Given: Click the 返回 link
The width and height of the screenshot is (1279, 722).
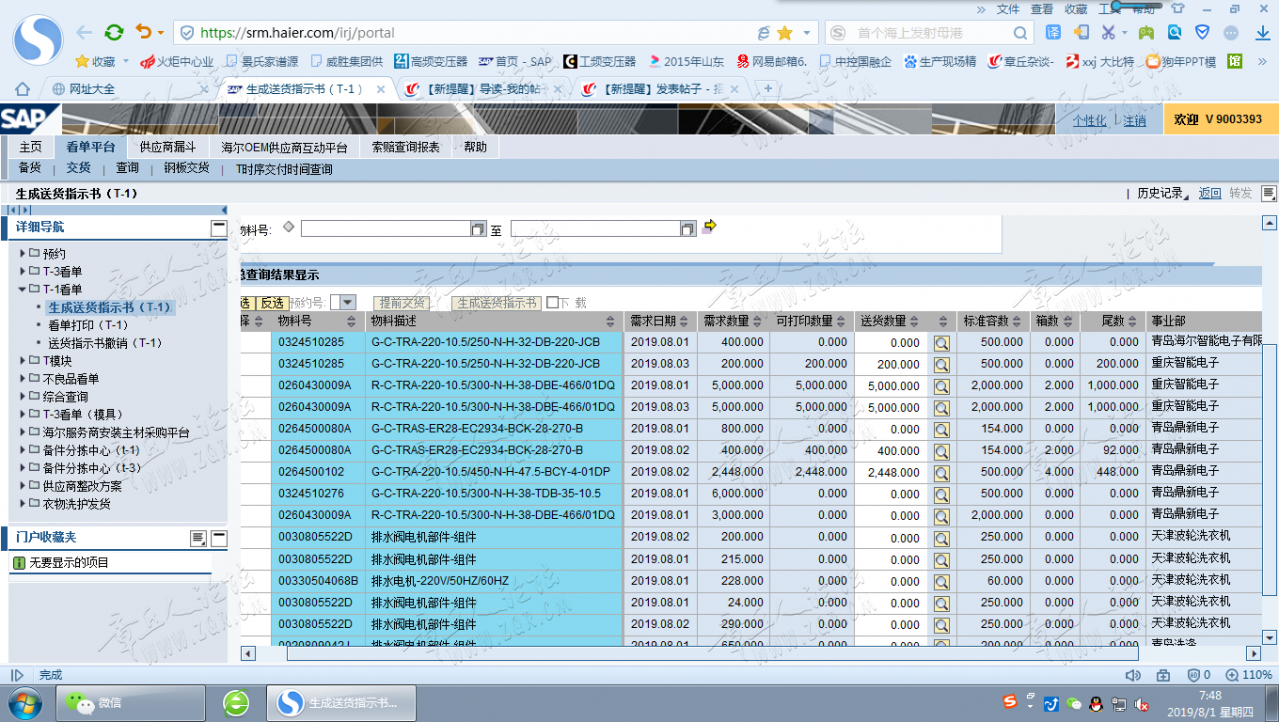Looking at the screenshot, I should pyautogui.click(x=1210, y=193).
